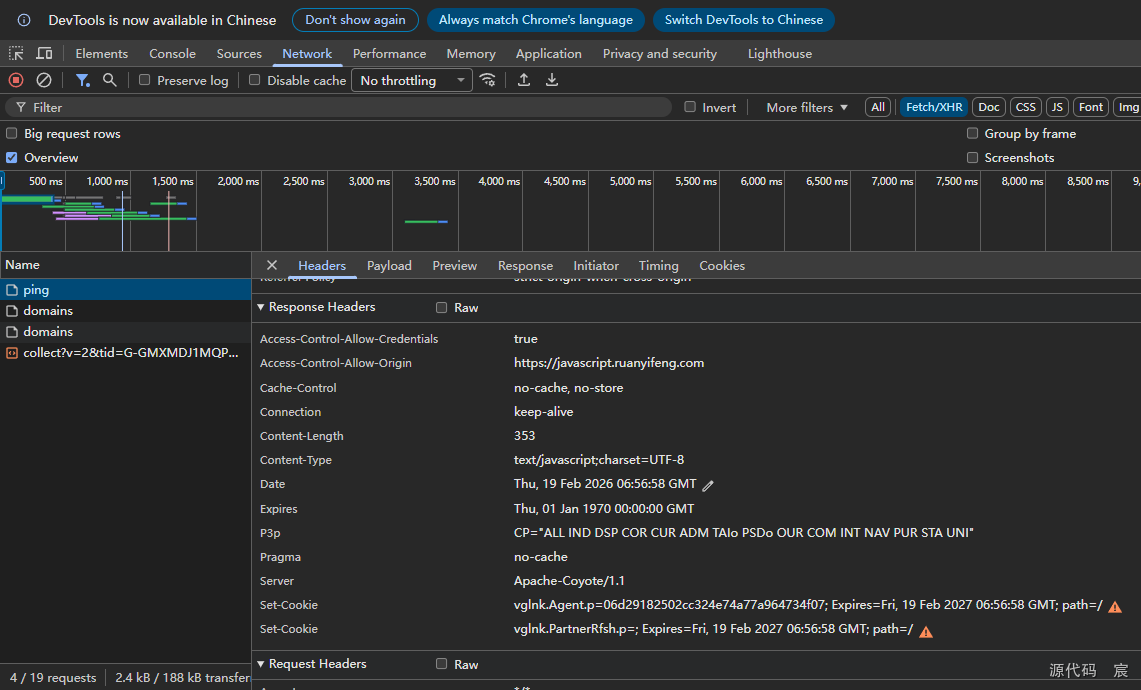
Task: Click the Filter text input
Action: [338, 107]
